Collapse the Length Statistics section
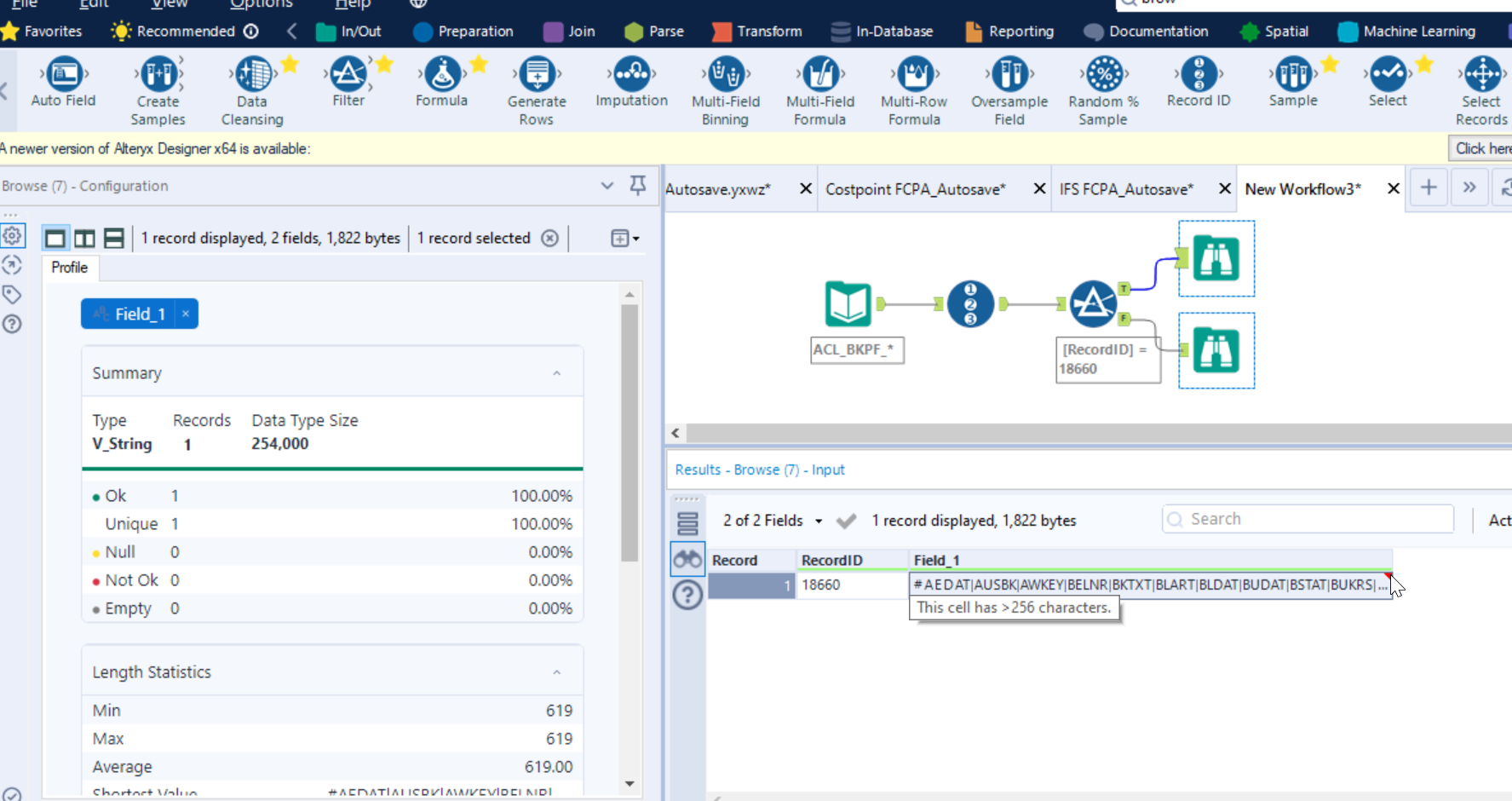Viewport: 1512px width, 801px height. [556, 672]
